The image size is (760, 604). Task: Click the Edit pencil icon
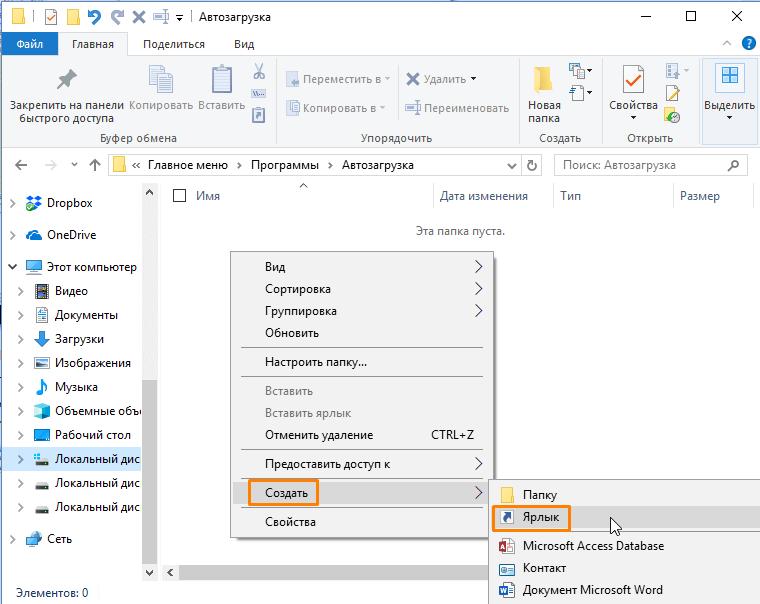pyautogui.click(x=673, y=93)
